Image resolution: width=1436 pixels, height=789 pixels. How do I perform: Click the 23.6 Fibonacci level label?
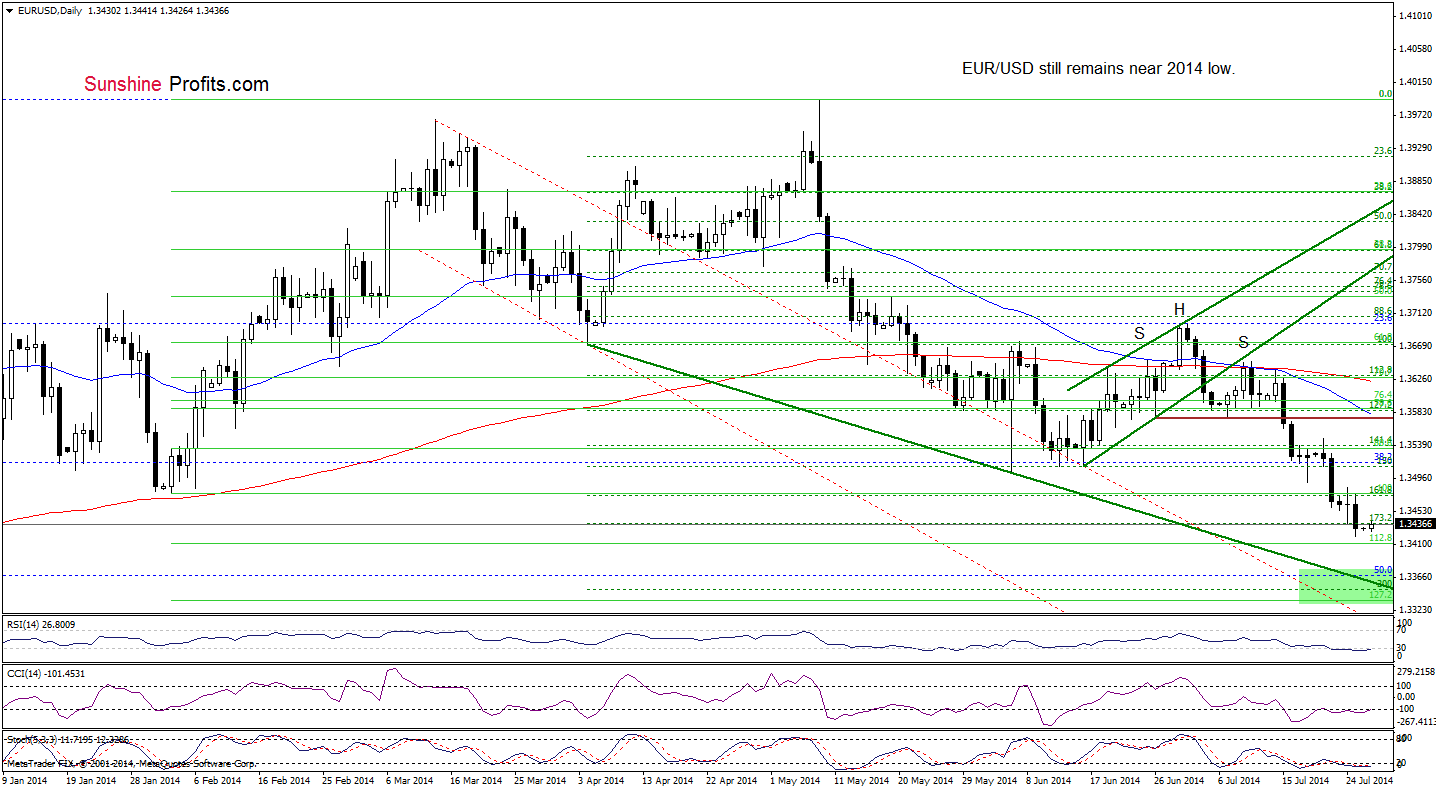click(1383, 151)
